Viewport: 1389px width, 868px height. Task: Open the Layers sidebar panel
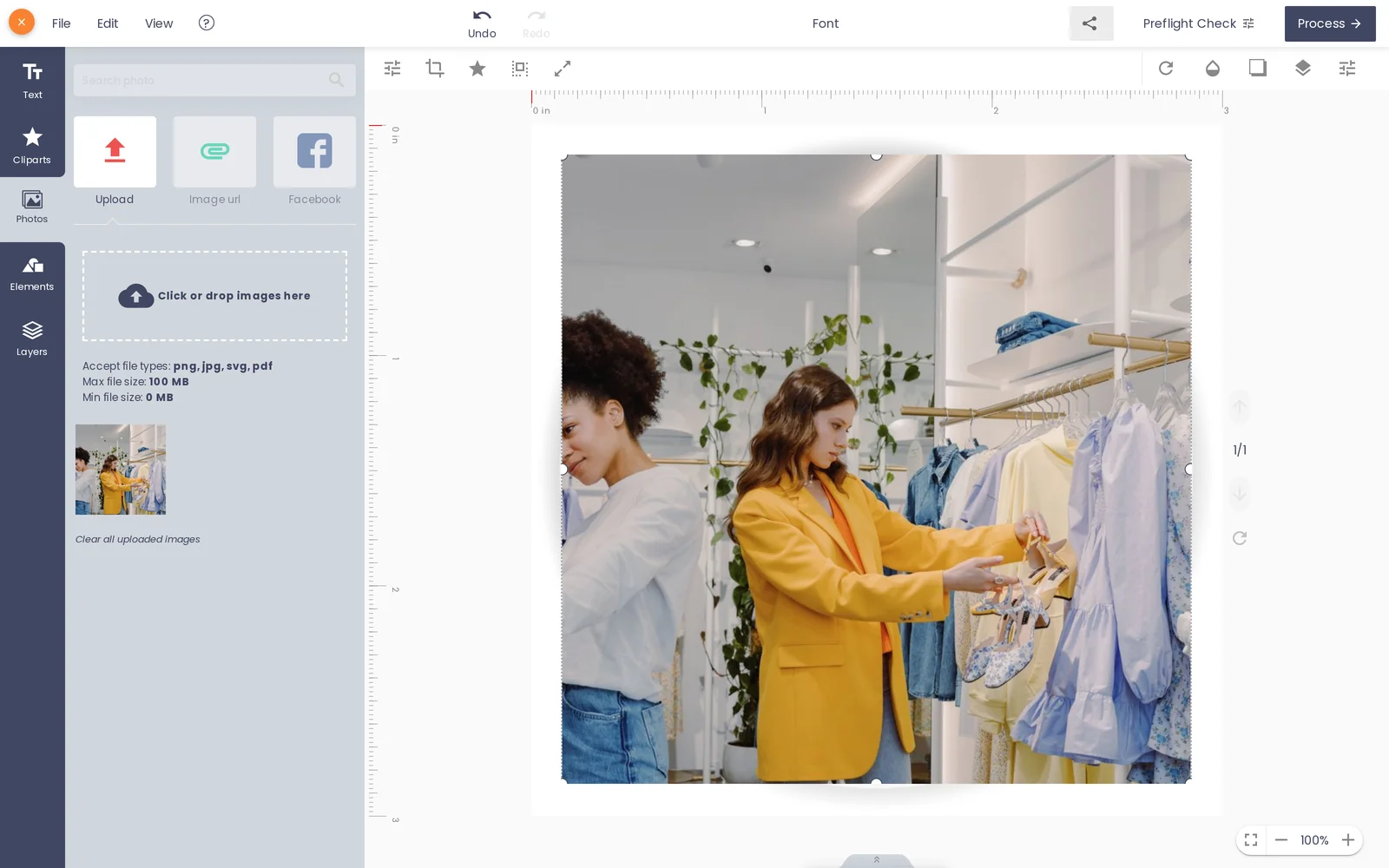point(32,339)
